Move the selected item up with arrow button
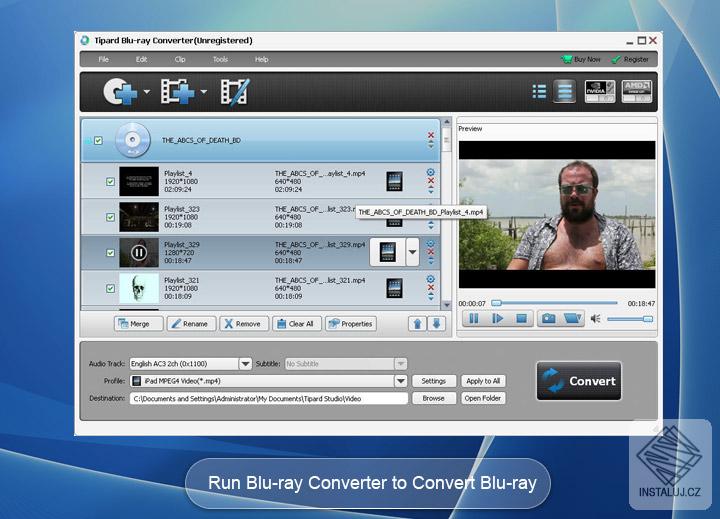 417,324
